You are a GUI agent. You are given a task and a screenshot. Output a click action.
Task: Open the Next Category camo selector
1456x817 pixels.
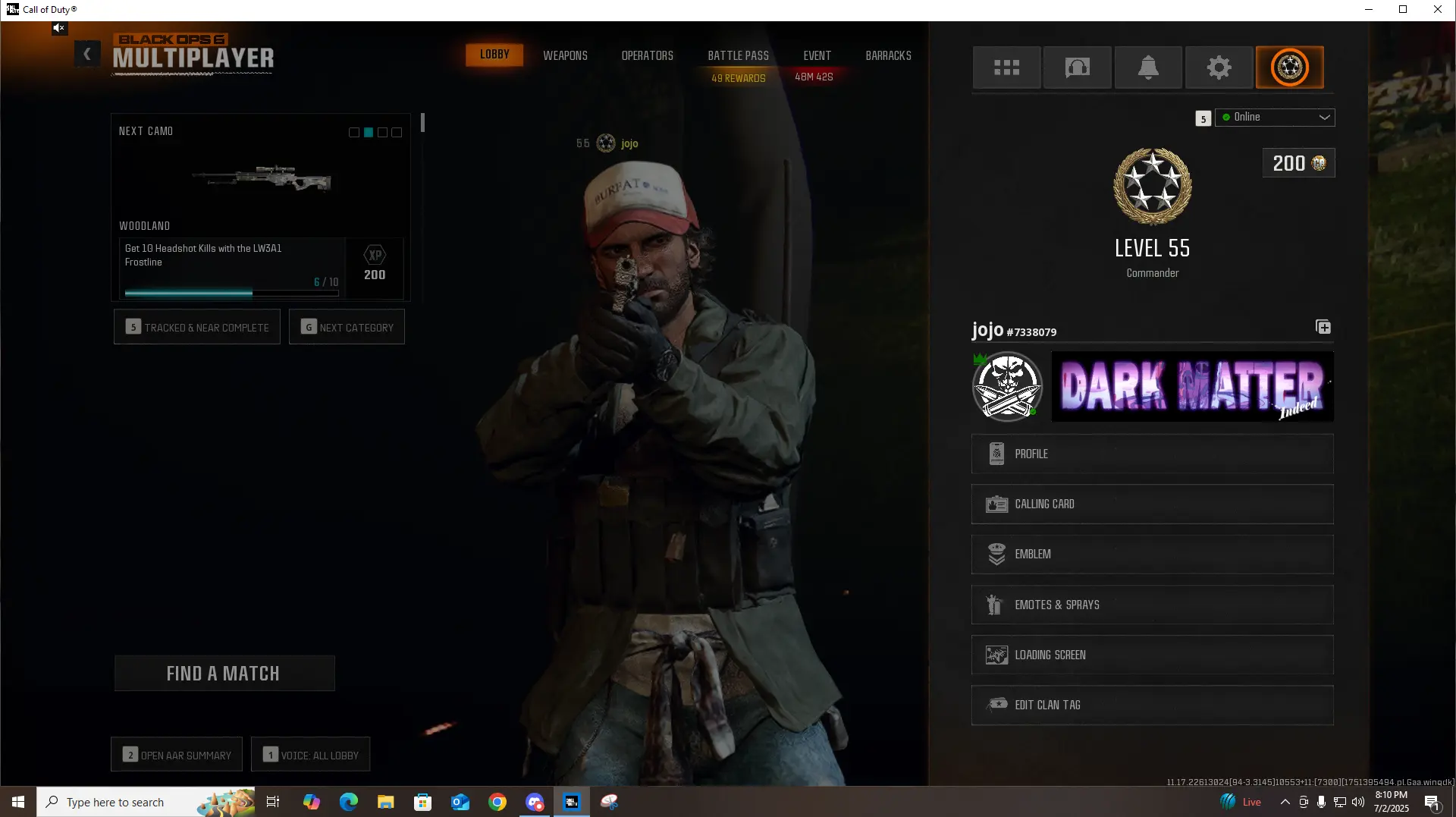click(x=347, y=327)
